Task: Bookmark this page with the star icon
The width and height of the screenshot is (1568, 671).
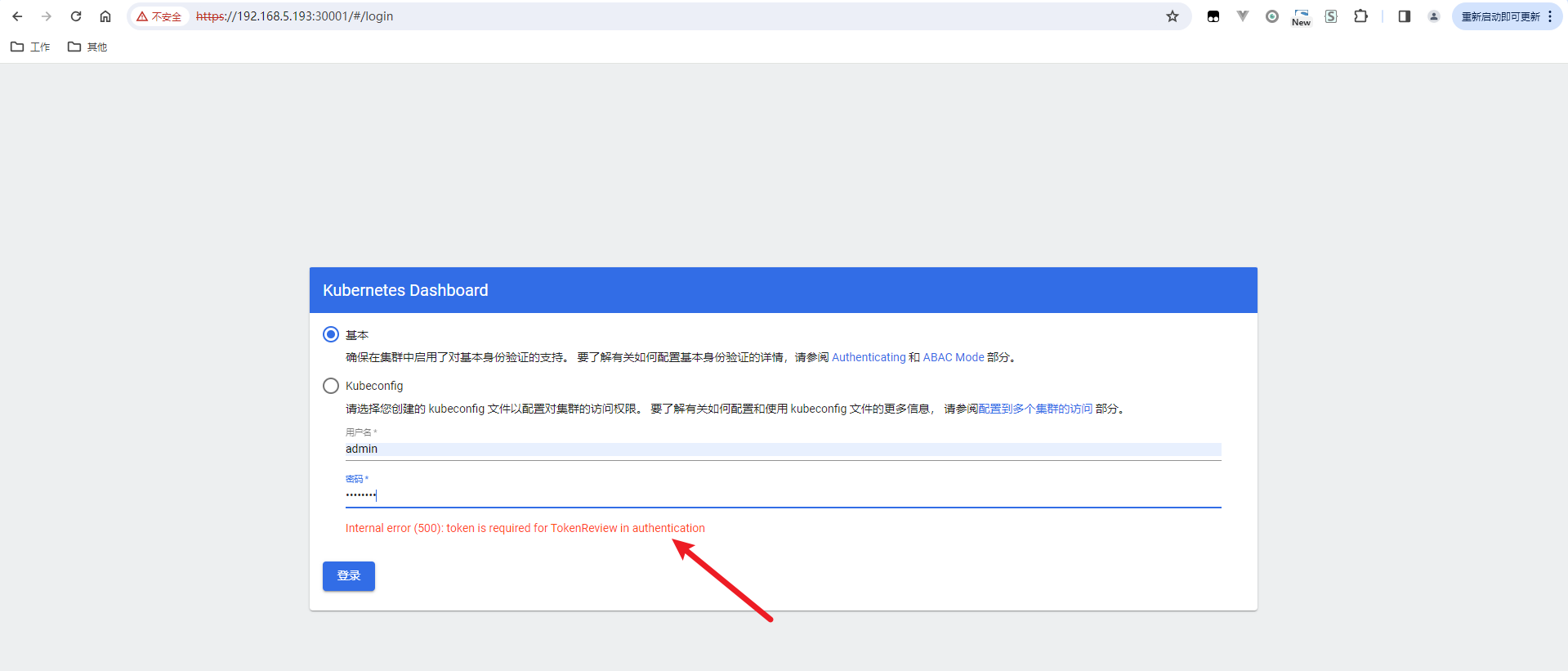Action: click(1173, 16)
